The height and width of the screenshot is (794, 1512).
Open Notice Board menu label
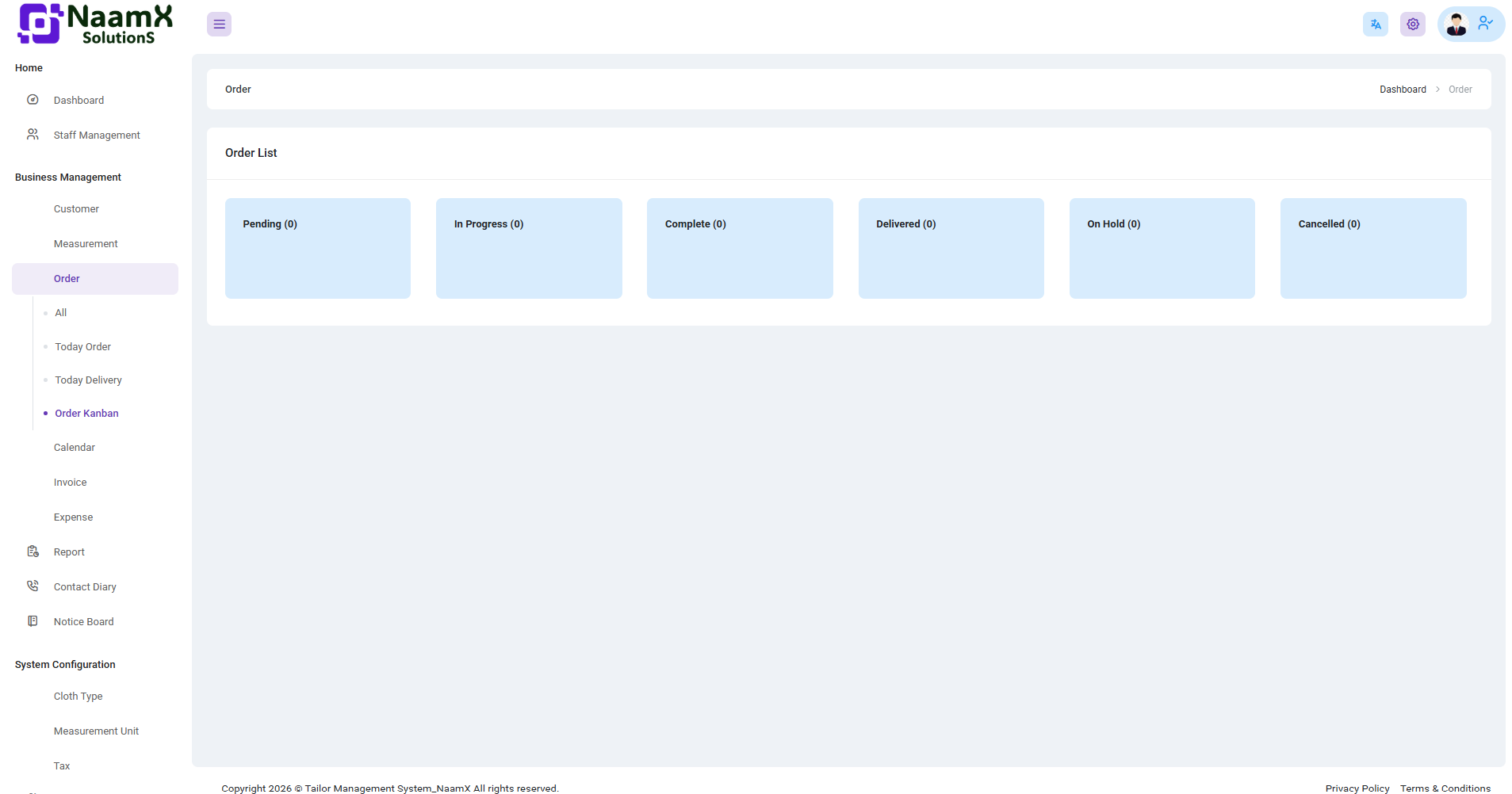point(84,622)
